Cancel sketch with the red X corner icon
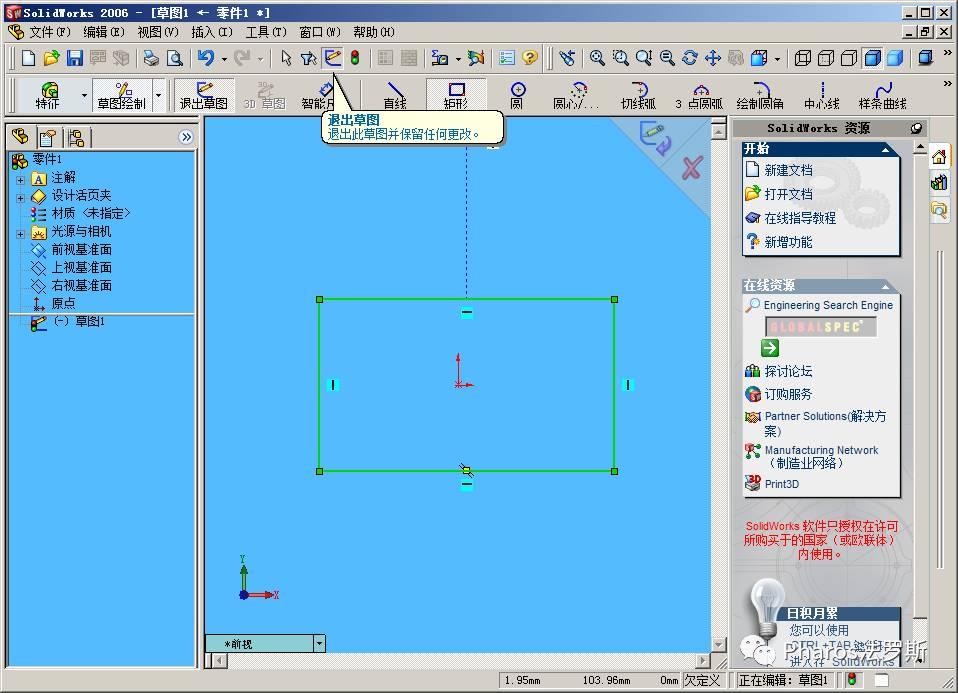The height and width of the screenshot is (693, 958). (692, 167)
